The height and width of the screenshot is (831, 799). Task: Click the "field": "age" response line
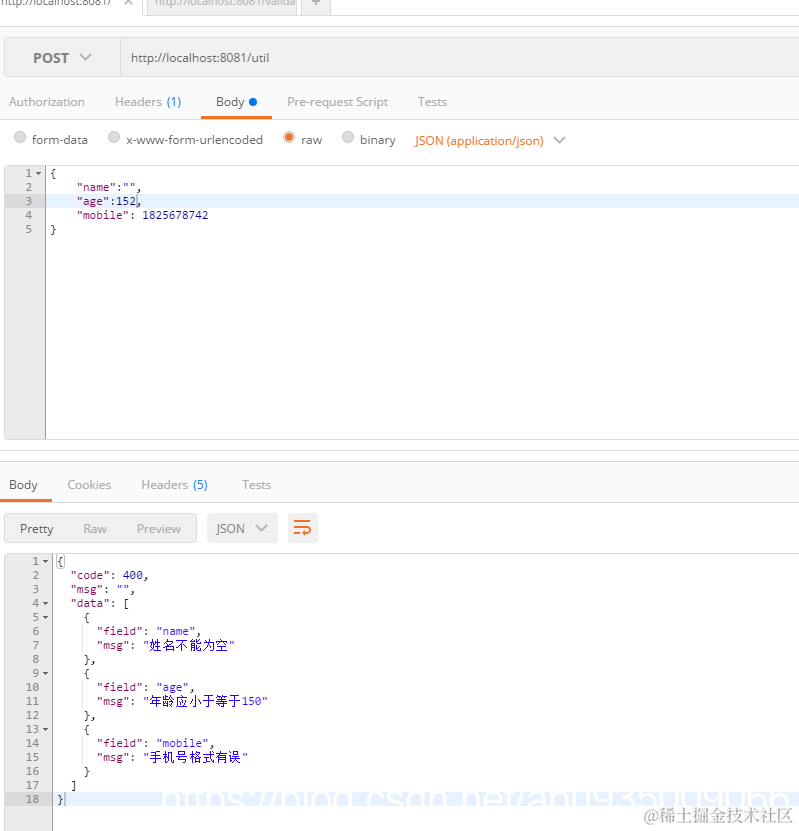pyautogui.click(x=145, y=687)
